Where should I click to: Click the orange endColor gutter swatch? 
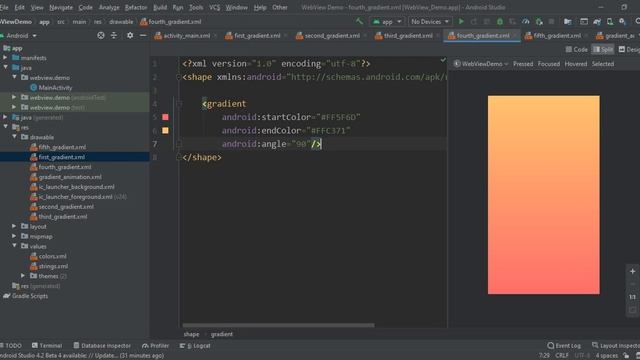165,131
